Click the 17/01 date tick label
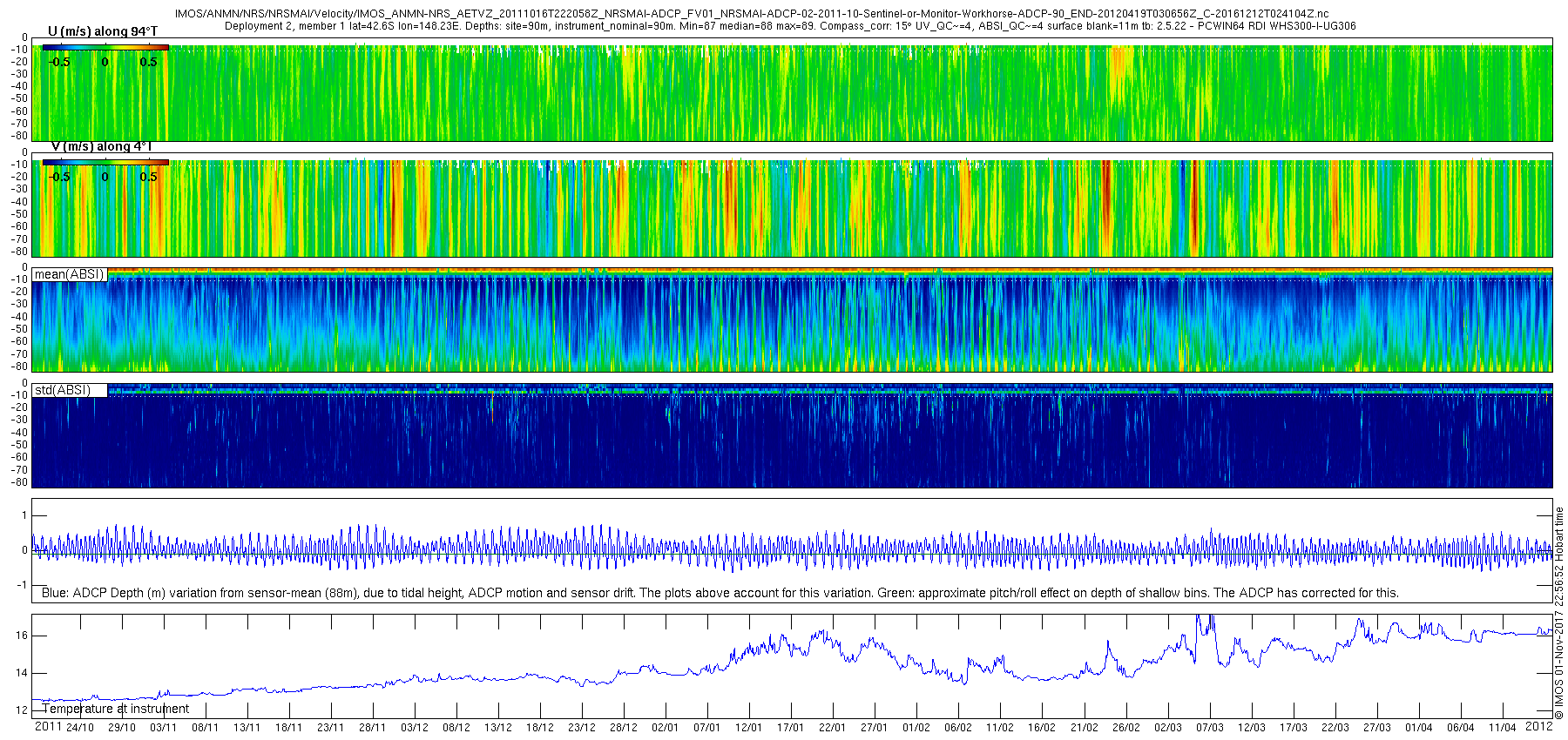 (x=790, y=728)
